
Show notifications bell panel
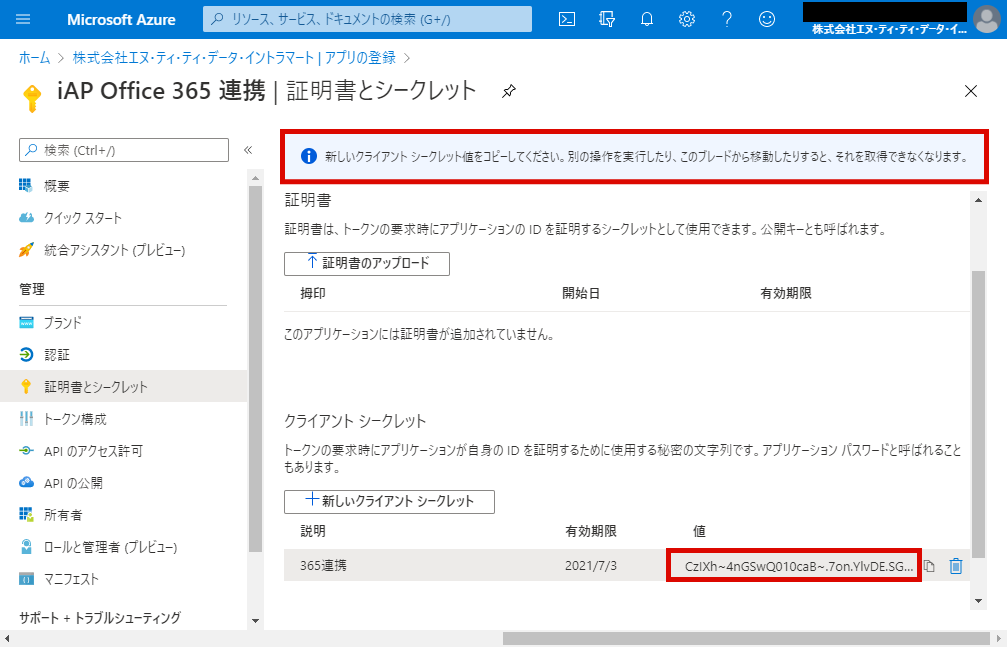click(647, 19)
